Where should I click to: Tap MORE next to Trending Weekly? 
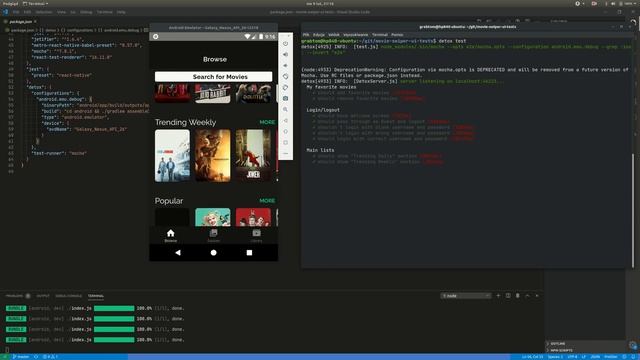click(x=267, y=122)
